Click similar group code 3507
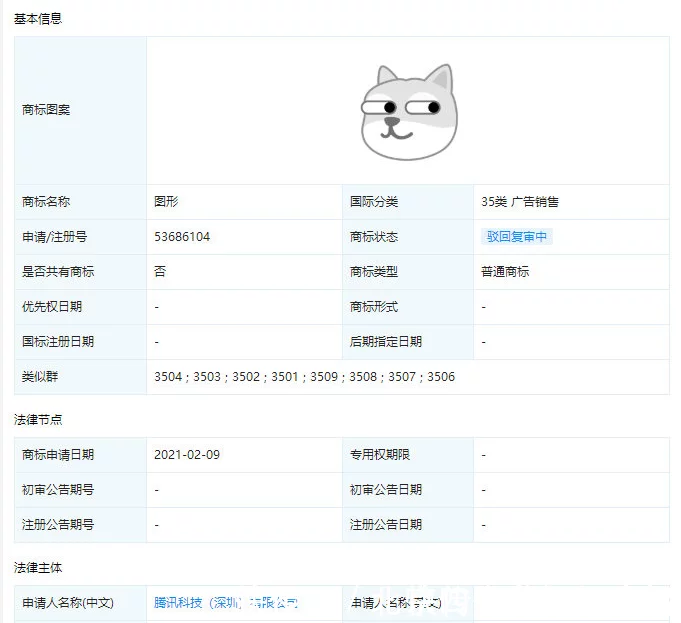The image size is (681, 623). pyautogui.click(x=402, y=377)
